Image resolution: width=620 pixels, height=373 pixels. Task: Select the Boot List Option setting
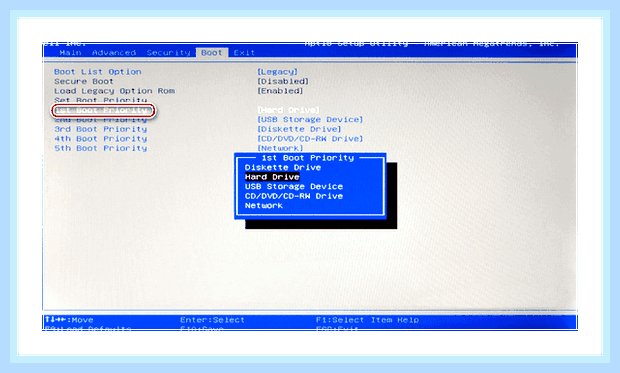(x=98, y=72)
